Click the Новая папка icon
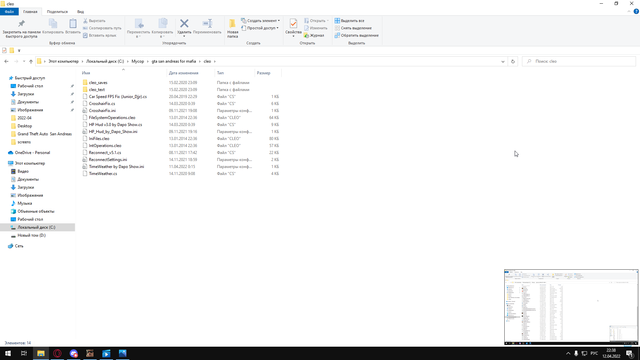The image size is (640, 360). tap(232, 24)
